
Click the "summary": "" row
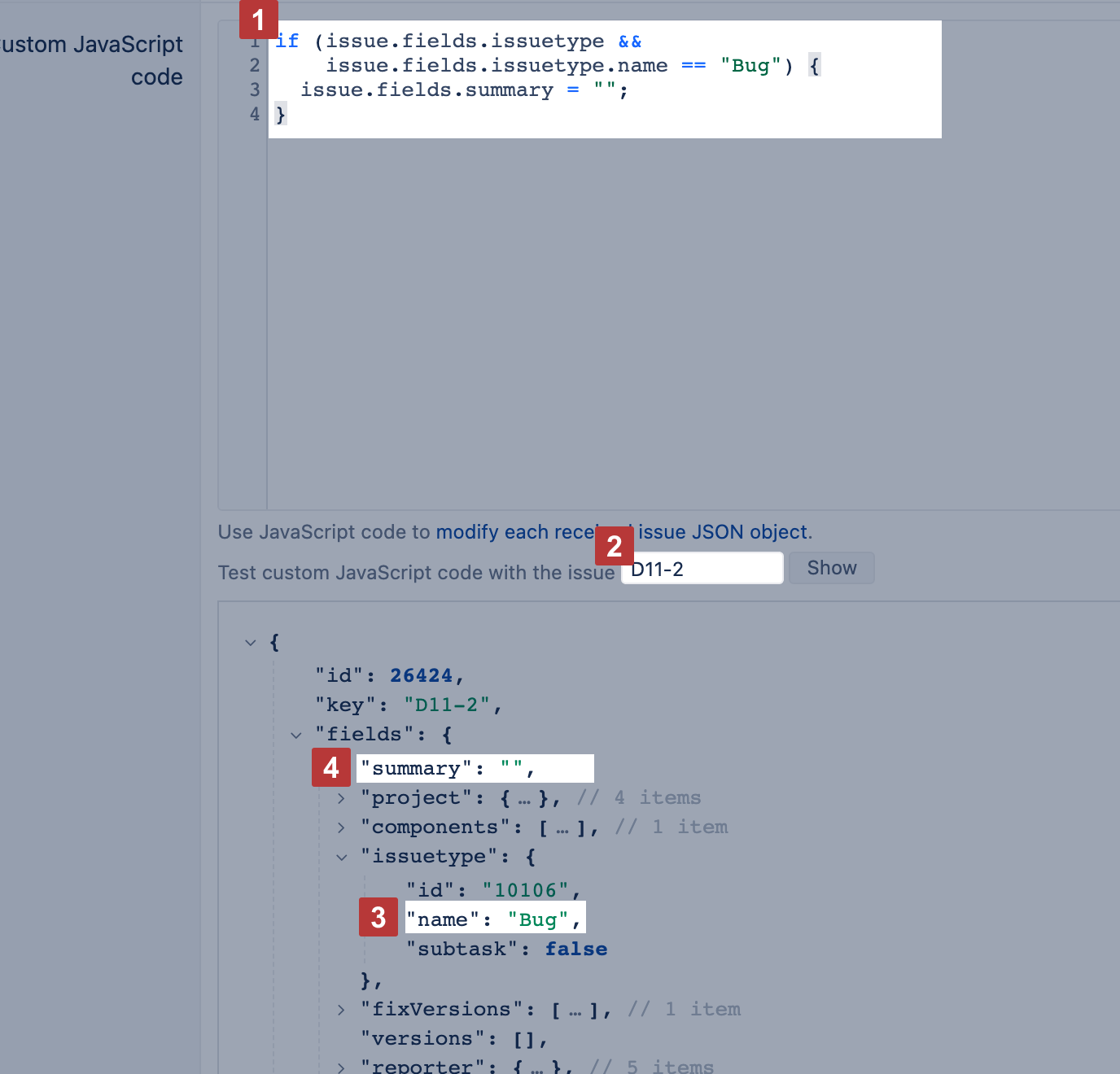(448, 768)
